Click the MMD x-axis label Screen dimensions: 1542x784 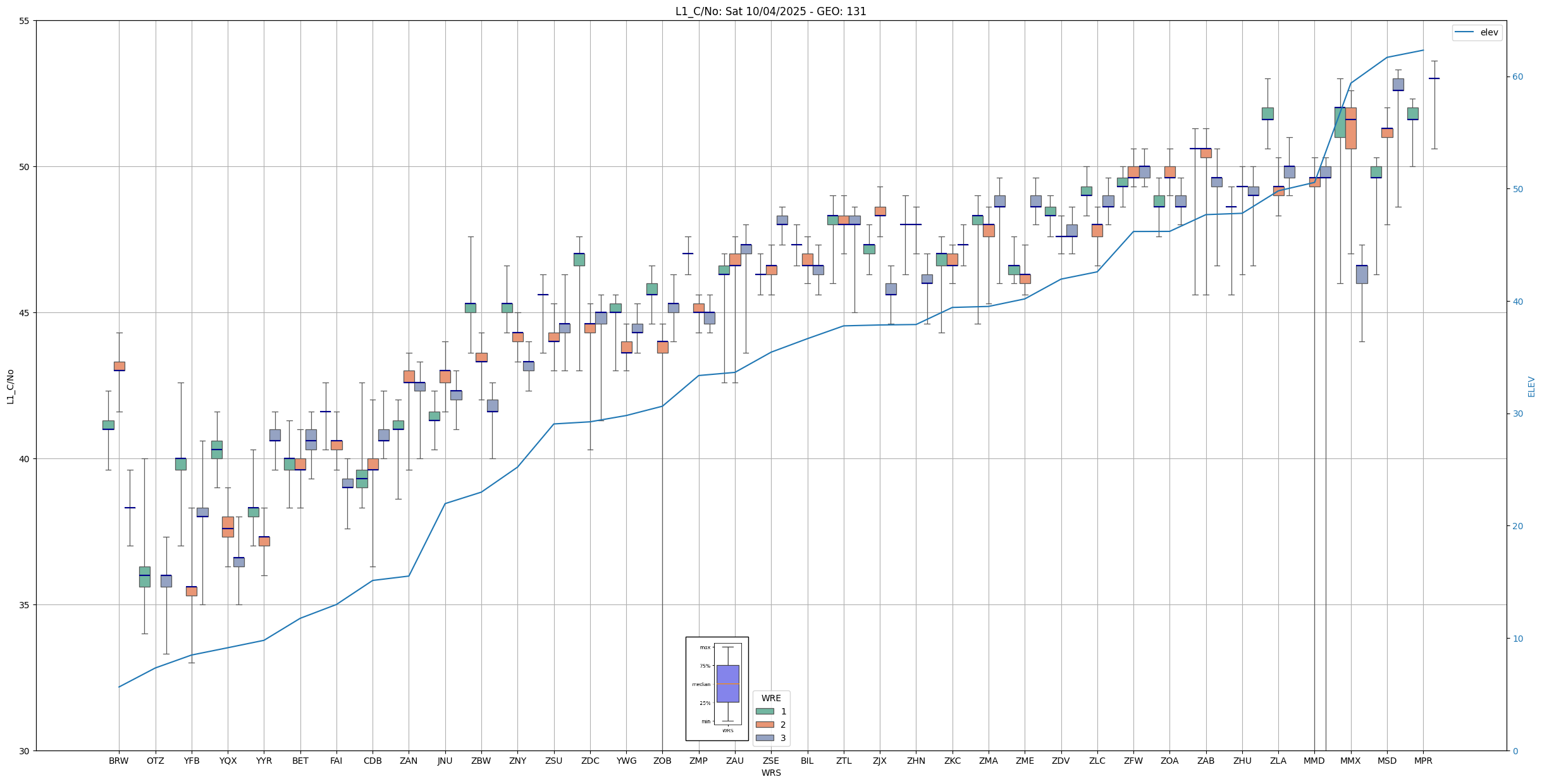1314,761
